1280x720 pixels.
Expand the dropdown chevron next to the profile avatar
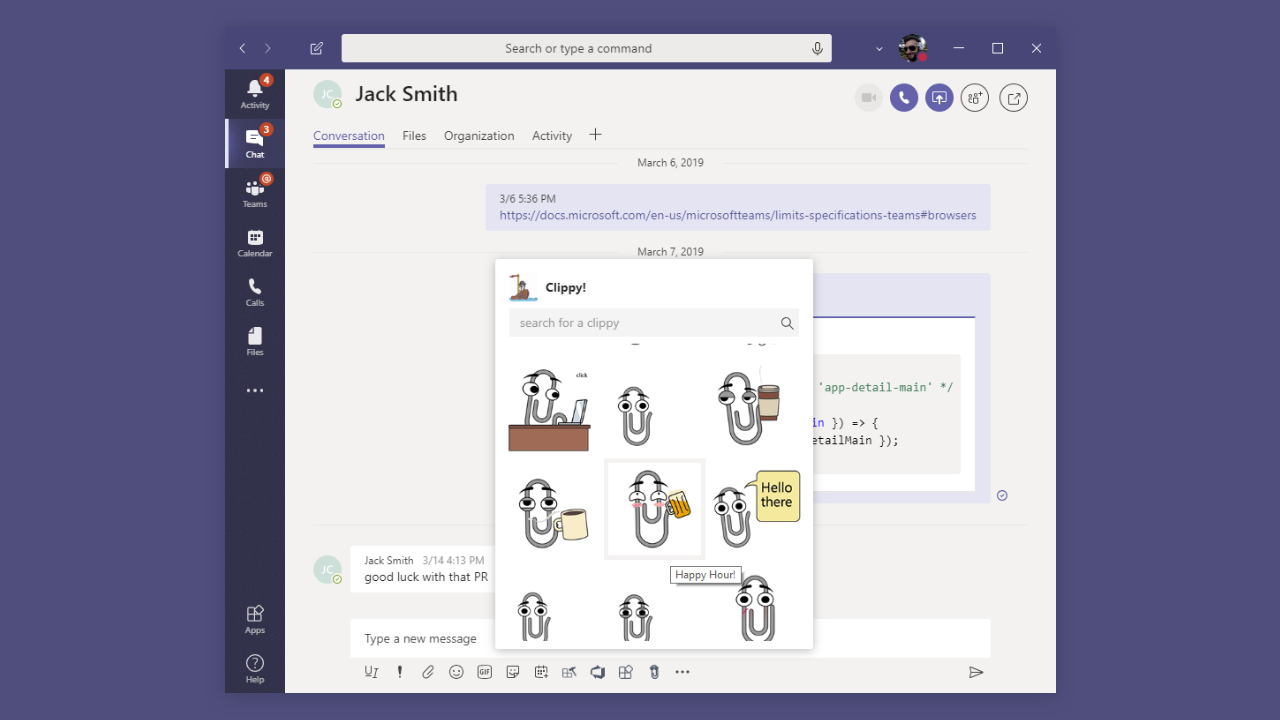click(879, 48)
